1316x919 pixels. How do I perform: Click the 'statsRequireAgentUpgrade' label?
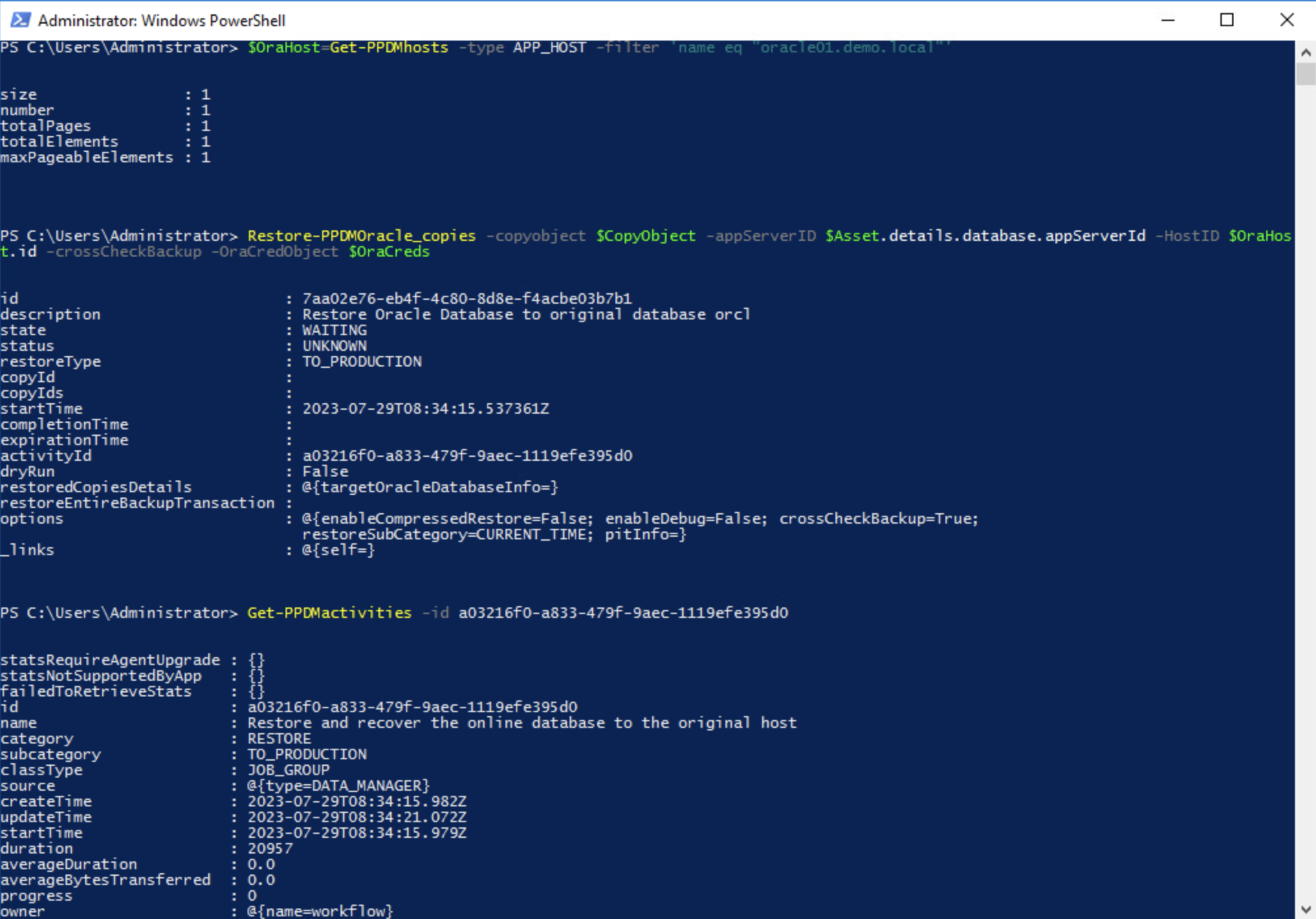[x=110, y=660]
